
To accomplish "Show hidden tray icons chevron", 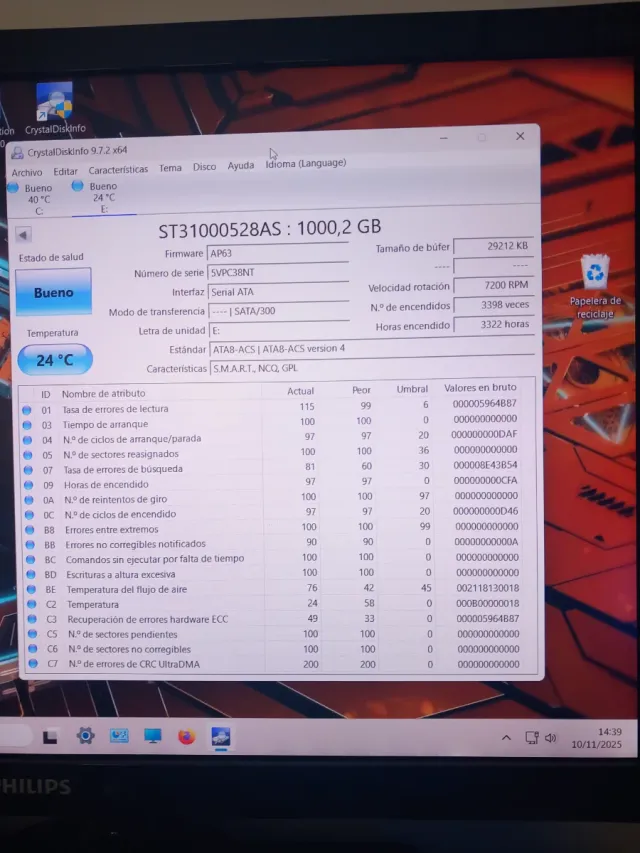I will click(x=506, y=738).
